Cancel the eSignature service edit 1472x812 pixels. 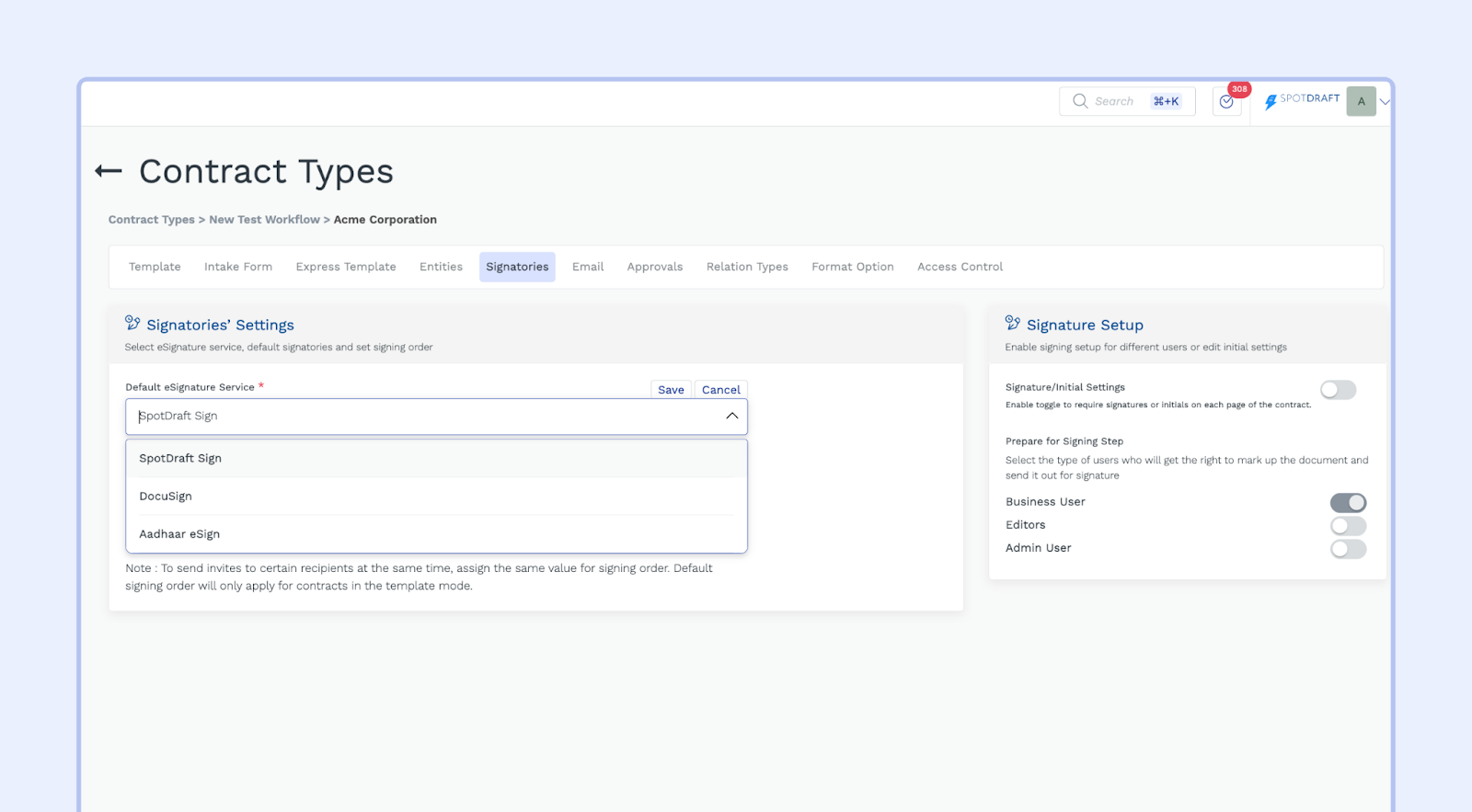720,390
